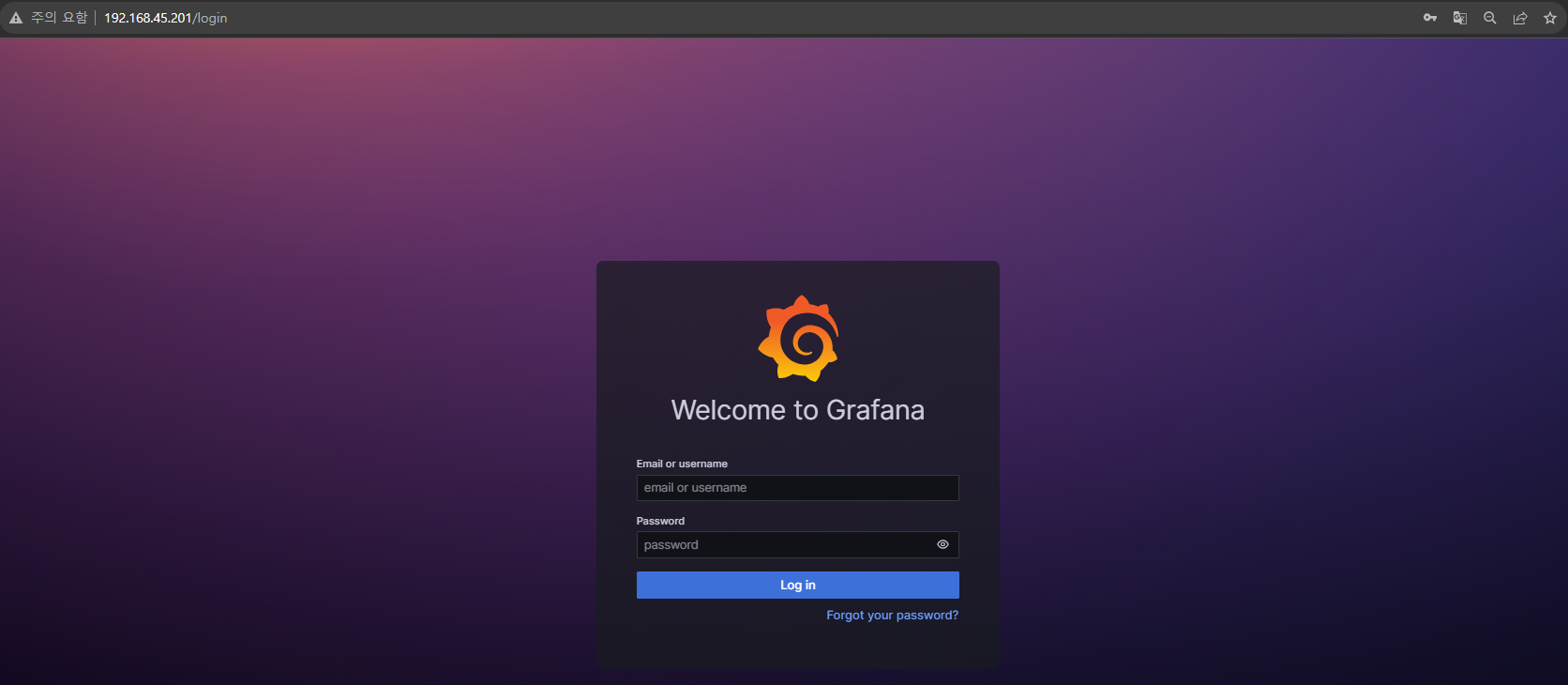The image size is (1568, 685).
Task: Click the Email or username label
Action: (x=682, y=464)
